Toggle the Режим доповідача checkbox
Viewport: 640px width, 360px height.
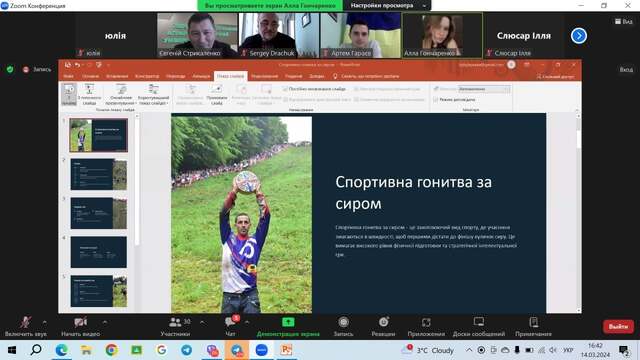pyautogui.click(x=436, y=100)
